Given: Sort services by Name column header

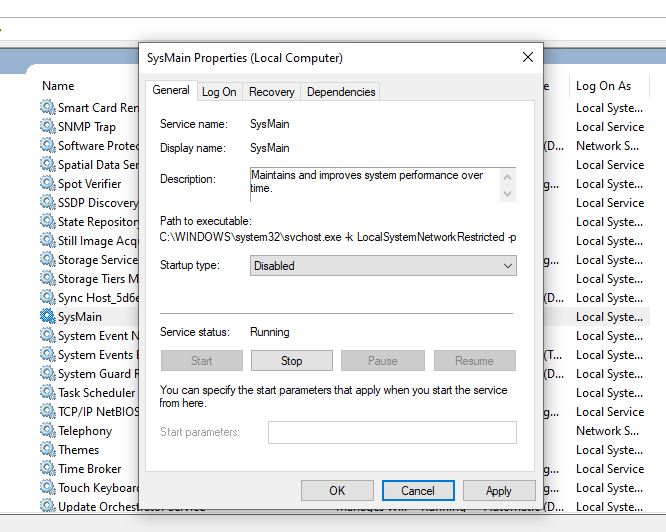Looking at the screenshot, I should (58, 86).
